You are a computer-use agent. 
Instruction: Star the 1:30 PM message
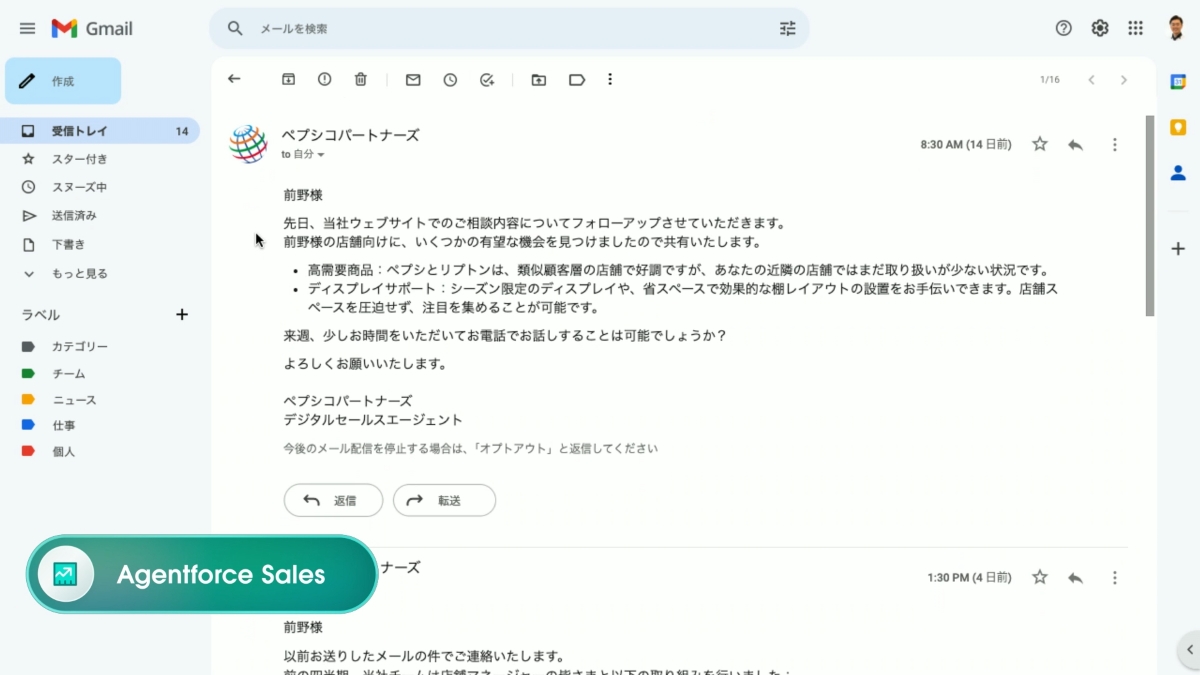point(1040,577)
